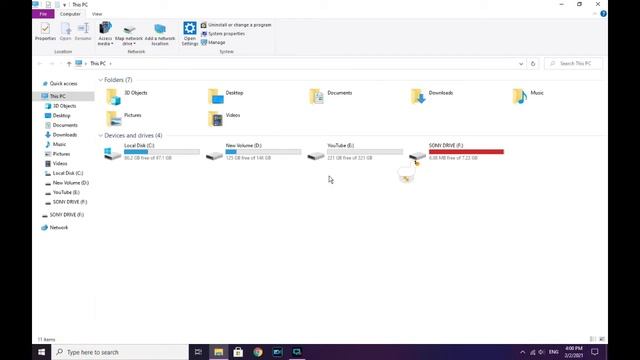Select the Documents folder icon
The height and width of the screenshot is (360, 640).
tap(331, 96)
